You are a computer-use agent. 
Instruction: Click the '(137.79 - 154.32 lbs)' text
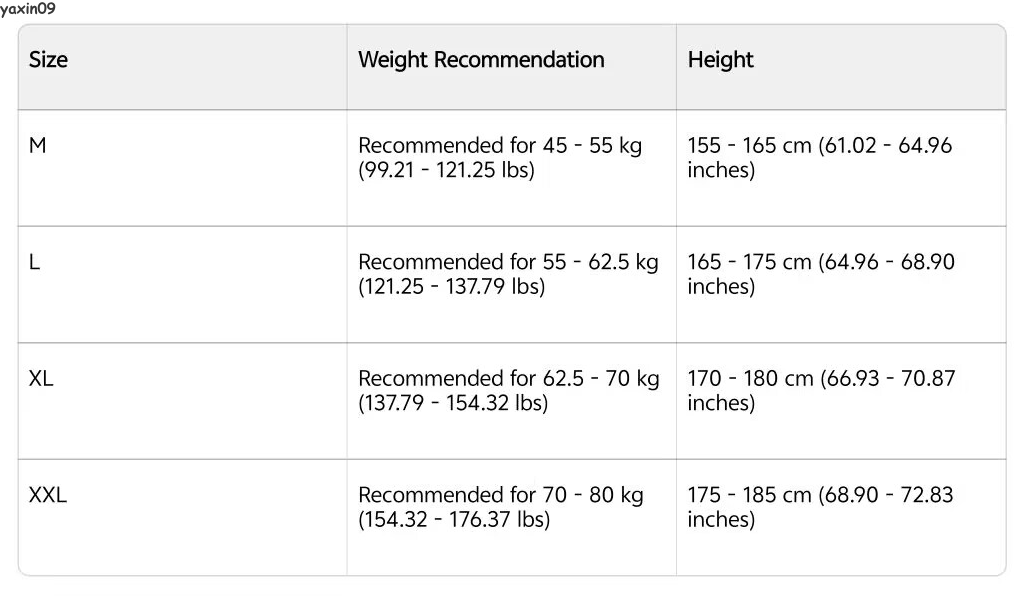coord(450,403)
